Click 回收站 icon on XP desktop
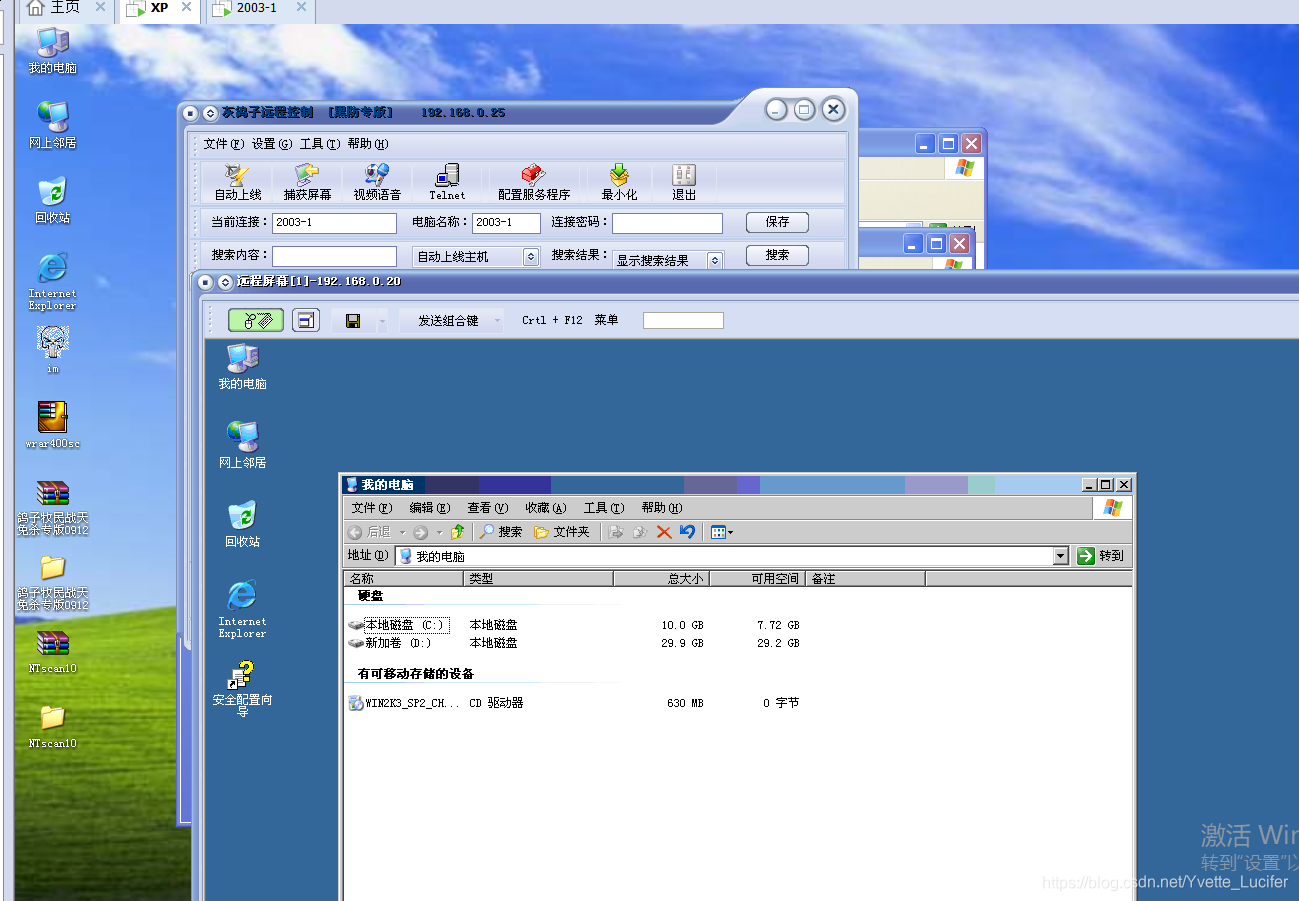Image resolution: width=1299 pixels, height=901 pixels. tap(52, 200)
